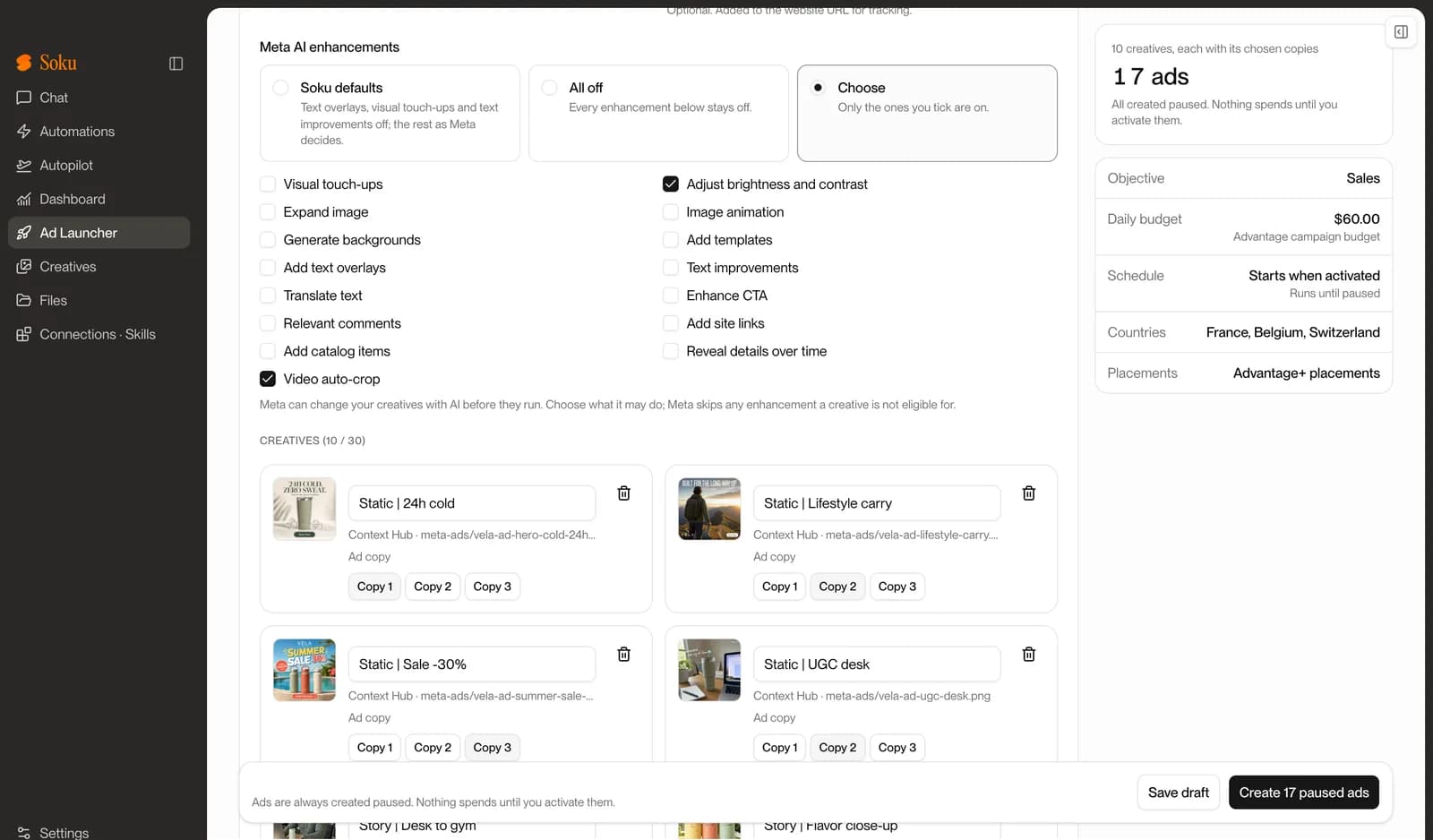Enable Add site links checkbox

671,323
